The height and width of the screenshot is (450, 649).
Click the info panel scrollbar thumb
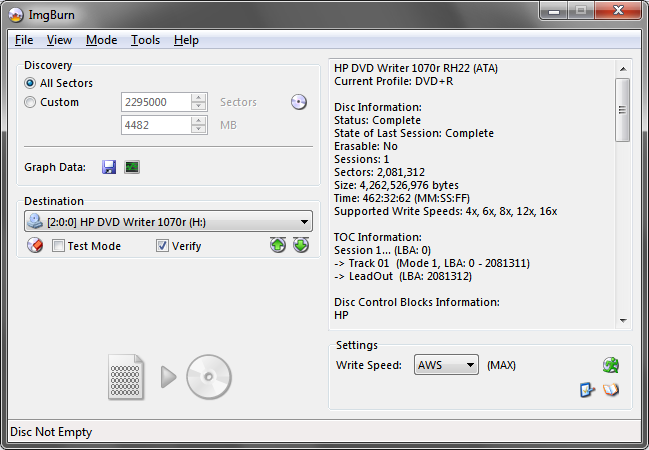click(623, 110)
